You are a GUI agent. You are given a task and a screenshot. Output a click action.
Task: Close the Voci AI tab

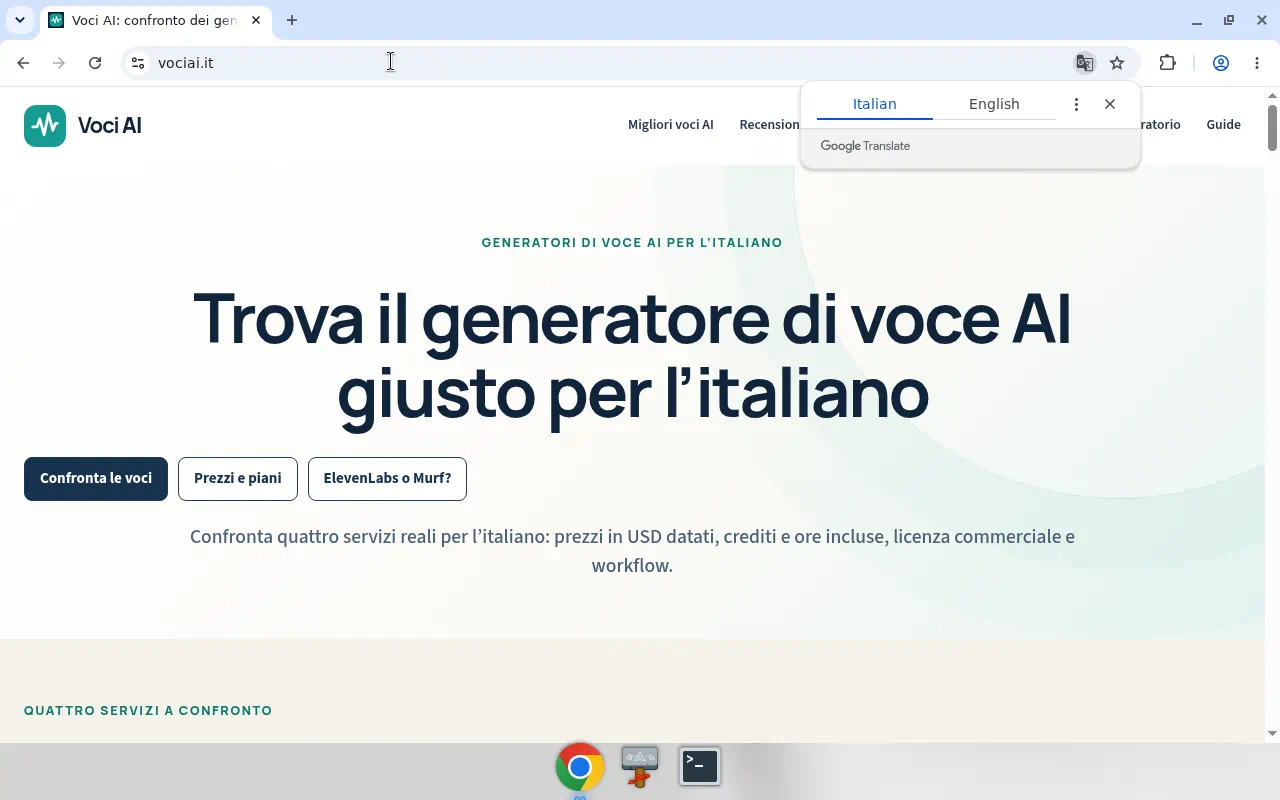pos(256,20)
